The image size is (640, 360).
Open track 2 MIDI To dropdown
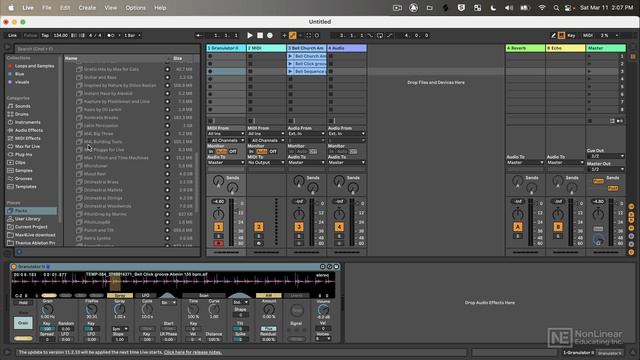click(x=266, y=162)
